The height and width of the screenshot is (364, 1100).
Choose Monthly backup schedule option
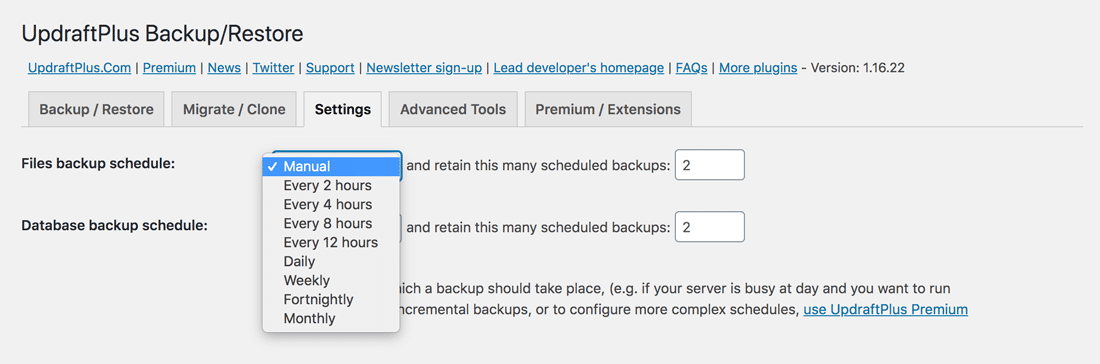[331, 318]
